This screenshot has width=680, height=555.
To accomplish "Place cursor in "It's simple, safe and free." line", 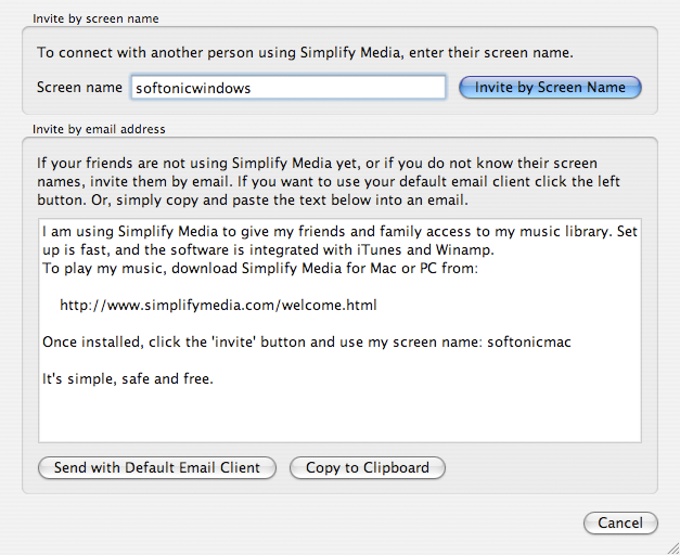I will pos(128,379).
